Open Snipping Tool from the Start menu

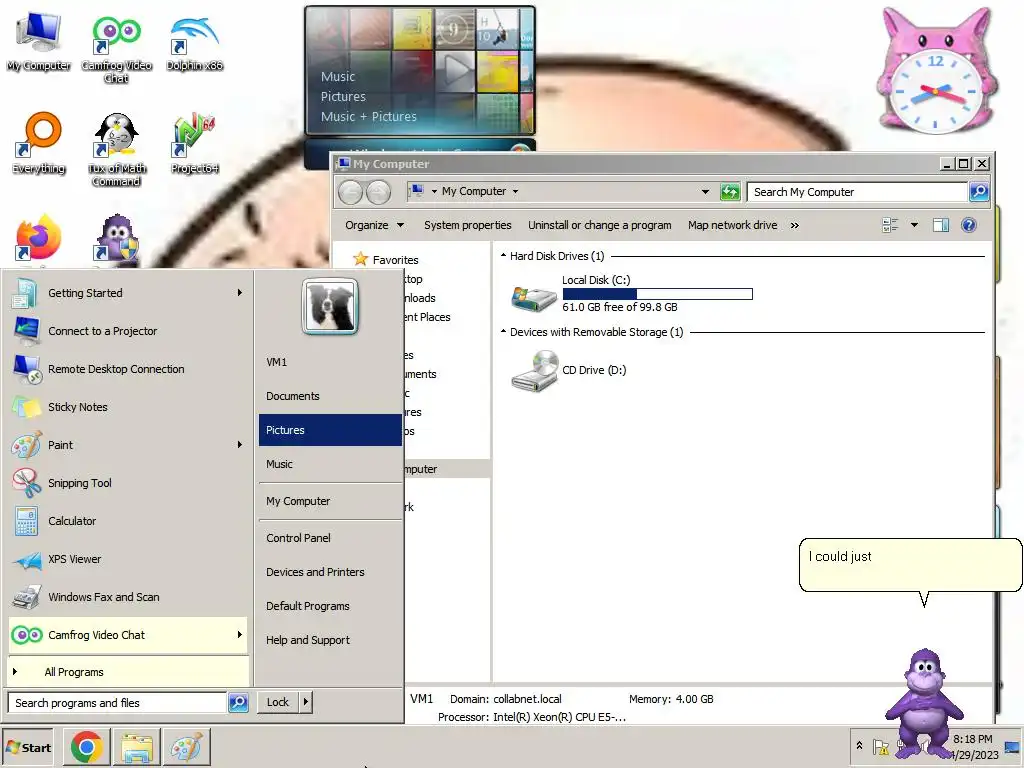[128, 483]
